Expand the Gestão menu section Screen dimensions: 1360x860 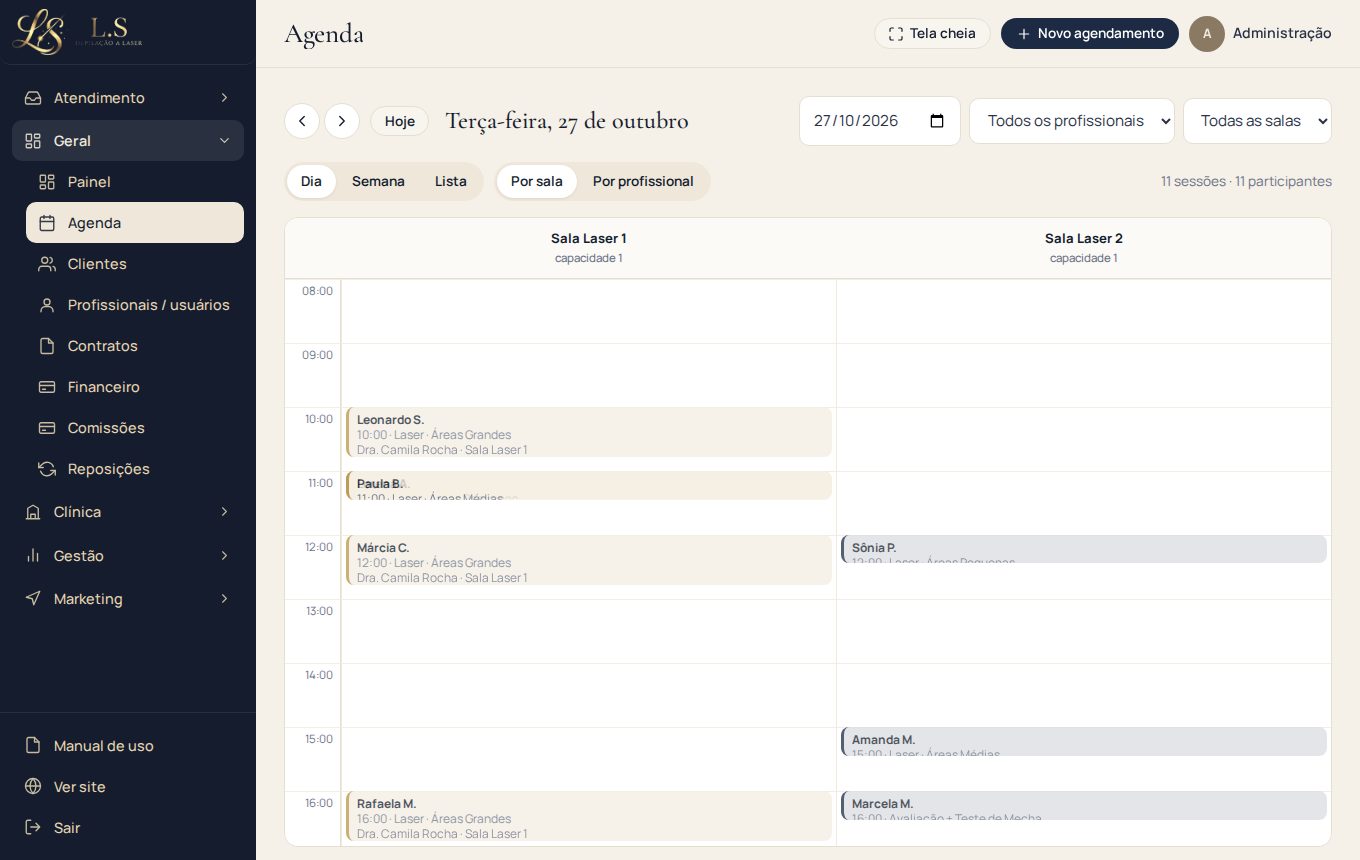[128, 556]
